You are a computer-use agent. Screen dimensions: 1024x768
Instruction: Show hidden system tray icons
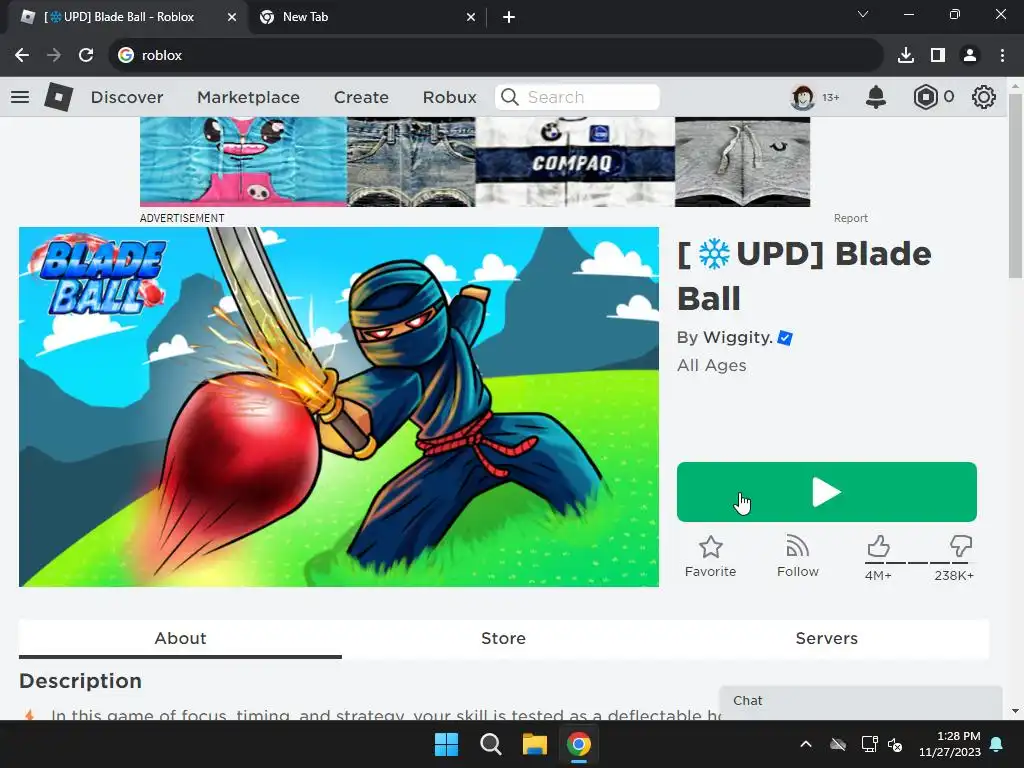pyautogui.click(x=806, y=744)
